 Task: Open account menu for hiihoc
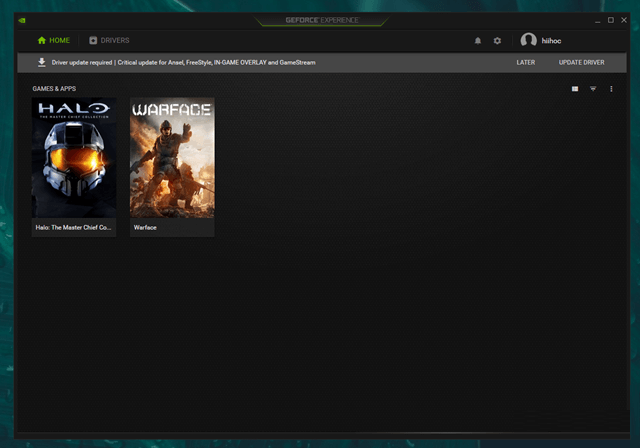coord(551,41)
